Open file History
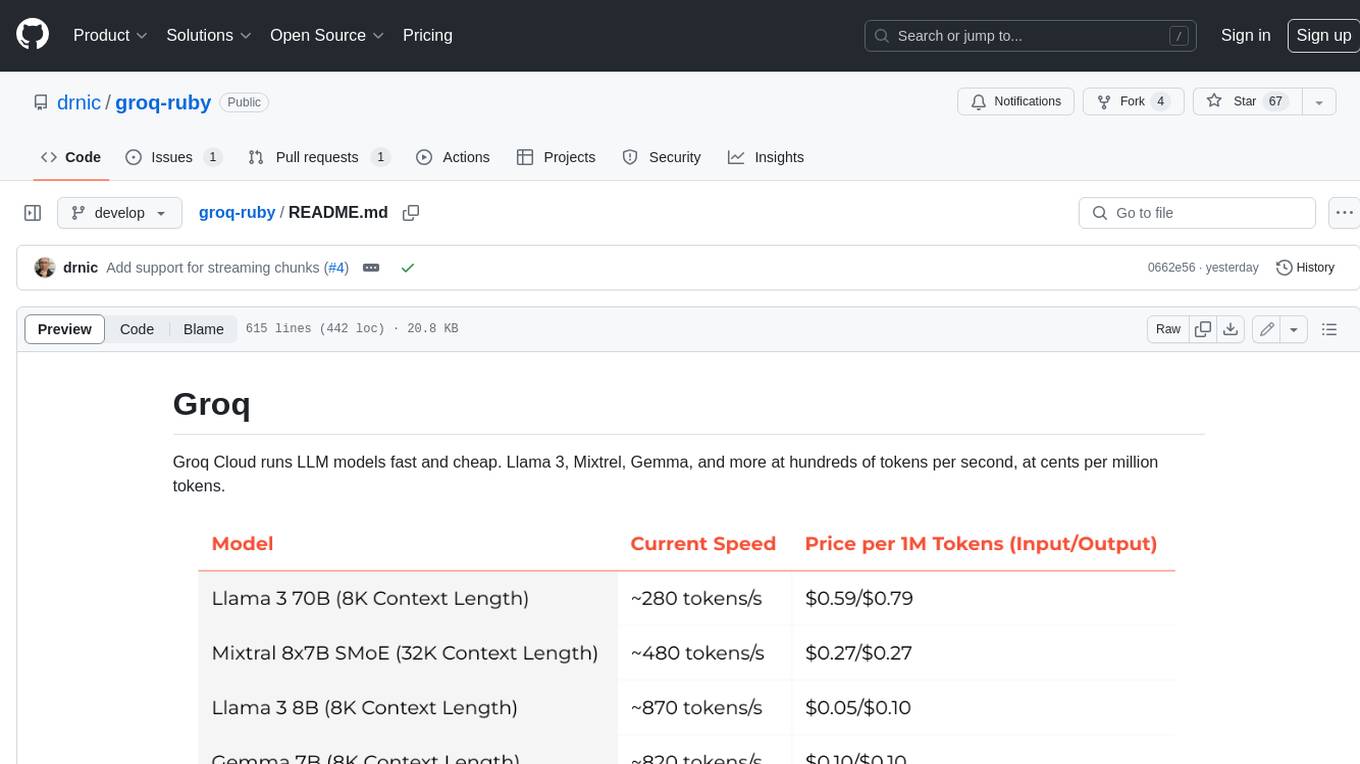 click(1306, 268)
